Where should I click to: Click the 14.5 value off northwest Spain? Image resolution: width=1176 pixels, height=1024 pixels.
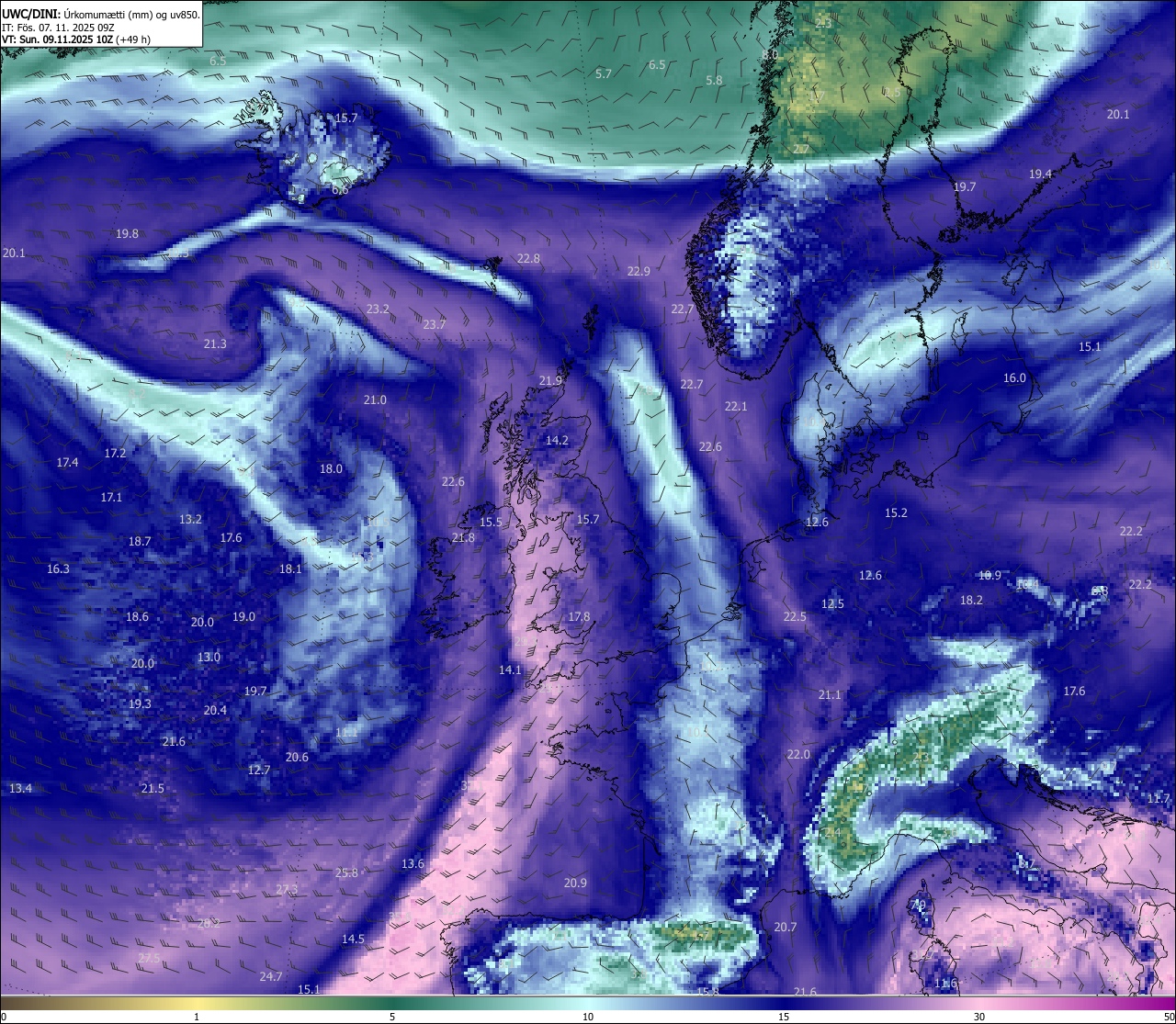pyautogui.click(x=353, y=940)
